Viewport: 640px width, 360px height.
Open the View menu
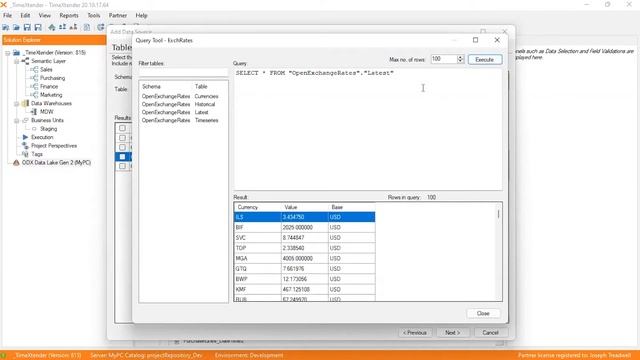[45, 16]
